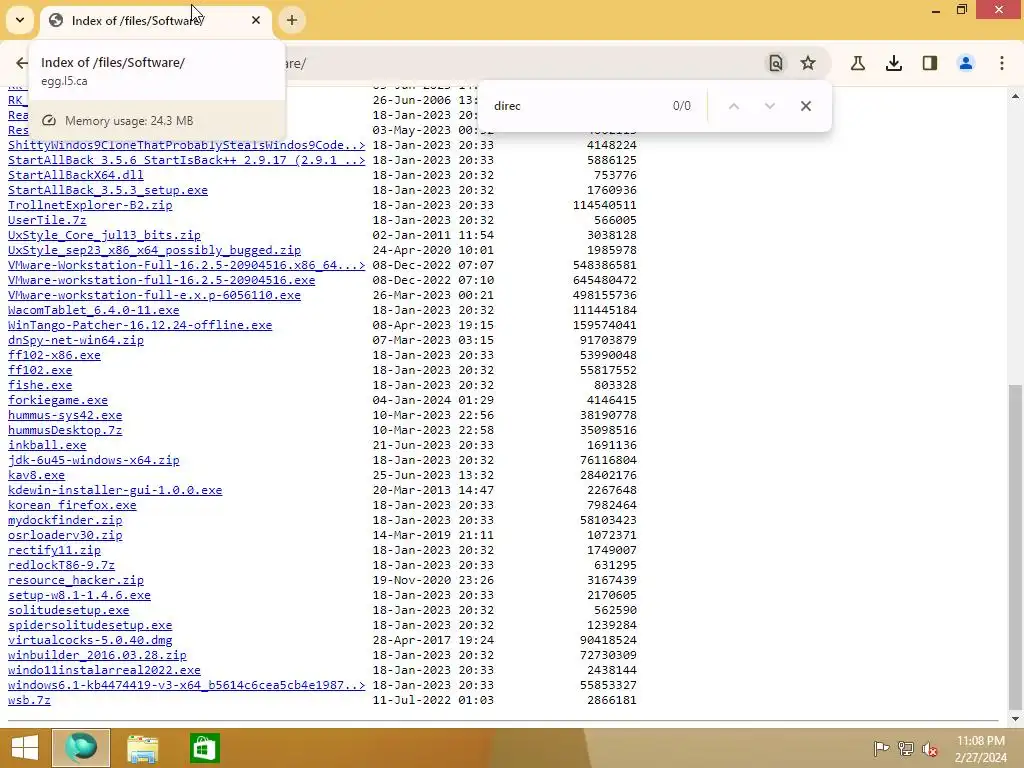Jump to next find result
This screenshot has width=1024, height=768.
coord(770,106)
